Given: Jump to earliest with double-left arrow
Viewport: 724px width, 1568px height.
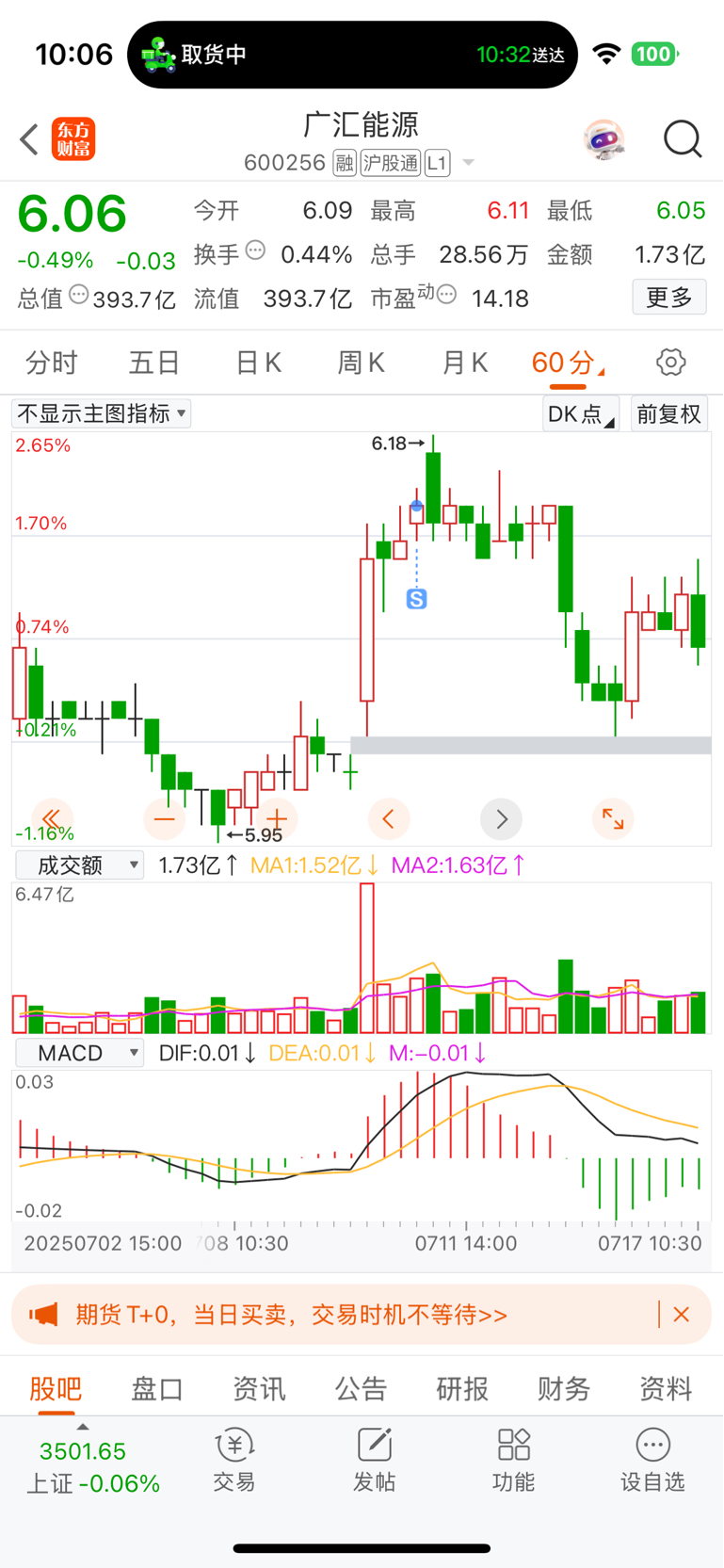Looking at the screenshot, I should pyautogui.click(x=52, y=818).
